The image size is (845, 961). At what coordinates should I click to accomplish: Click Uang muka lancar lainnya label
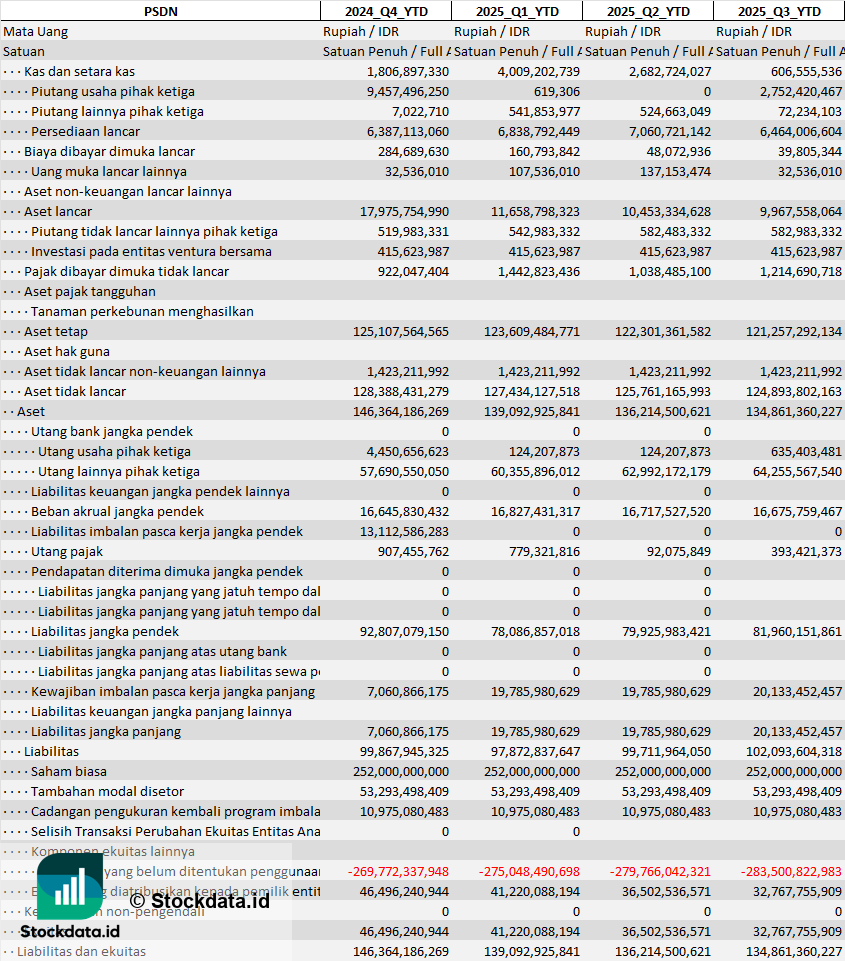pos(109,172)
